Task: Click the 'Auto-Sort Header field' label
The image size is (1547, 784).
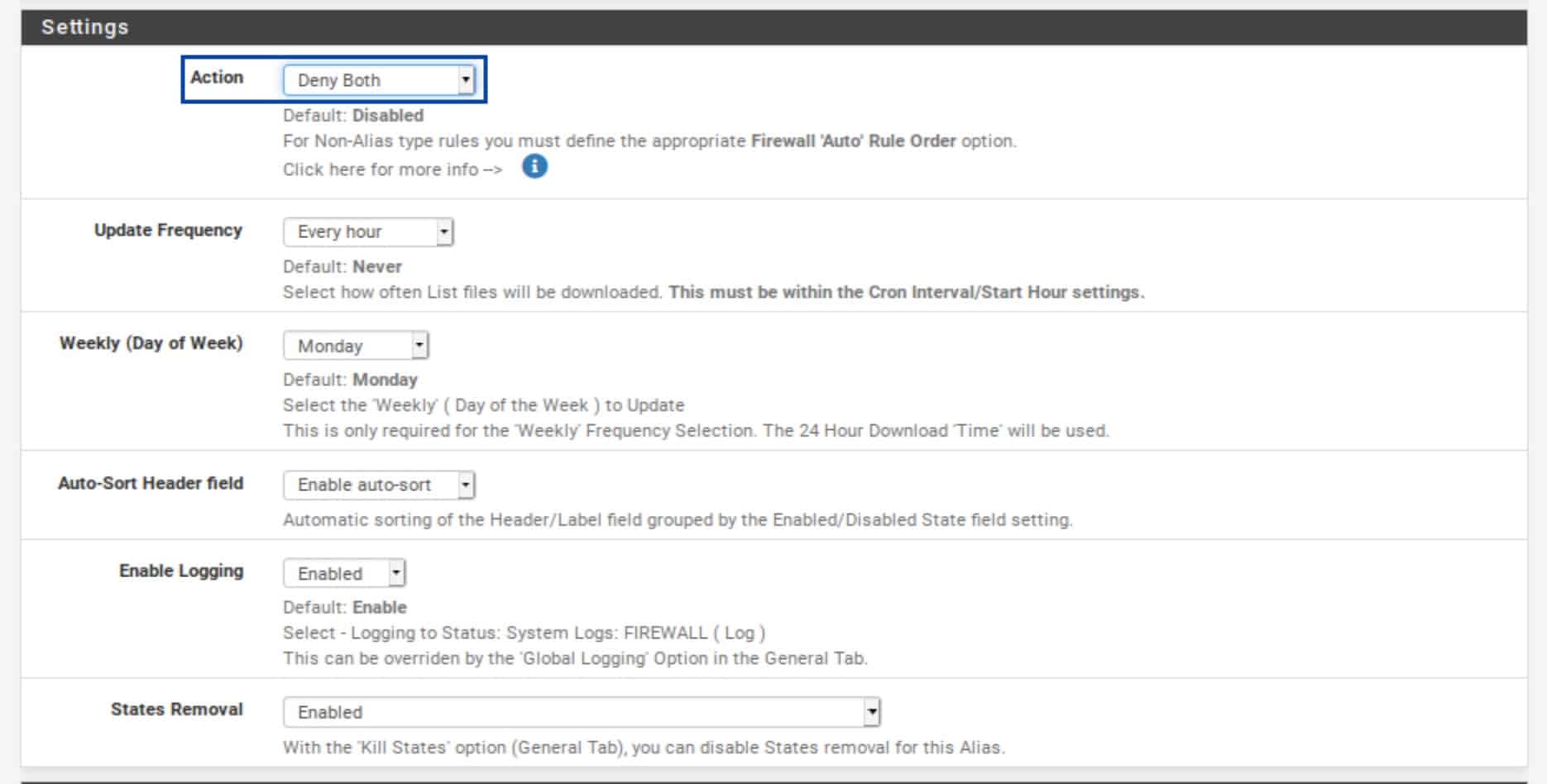Action: coord(151,483)
